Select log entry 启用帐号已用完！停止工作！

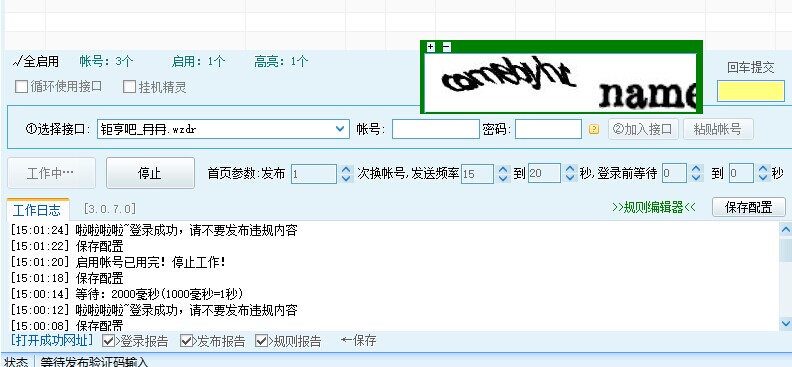118,262
